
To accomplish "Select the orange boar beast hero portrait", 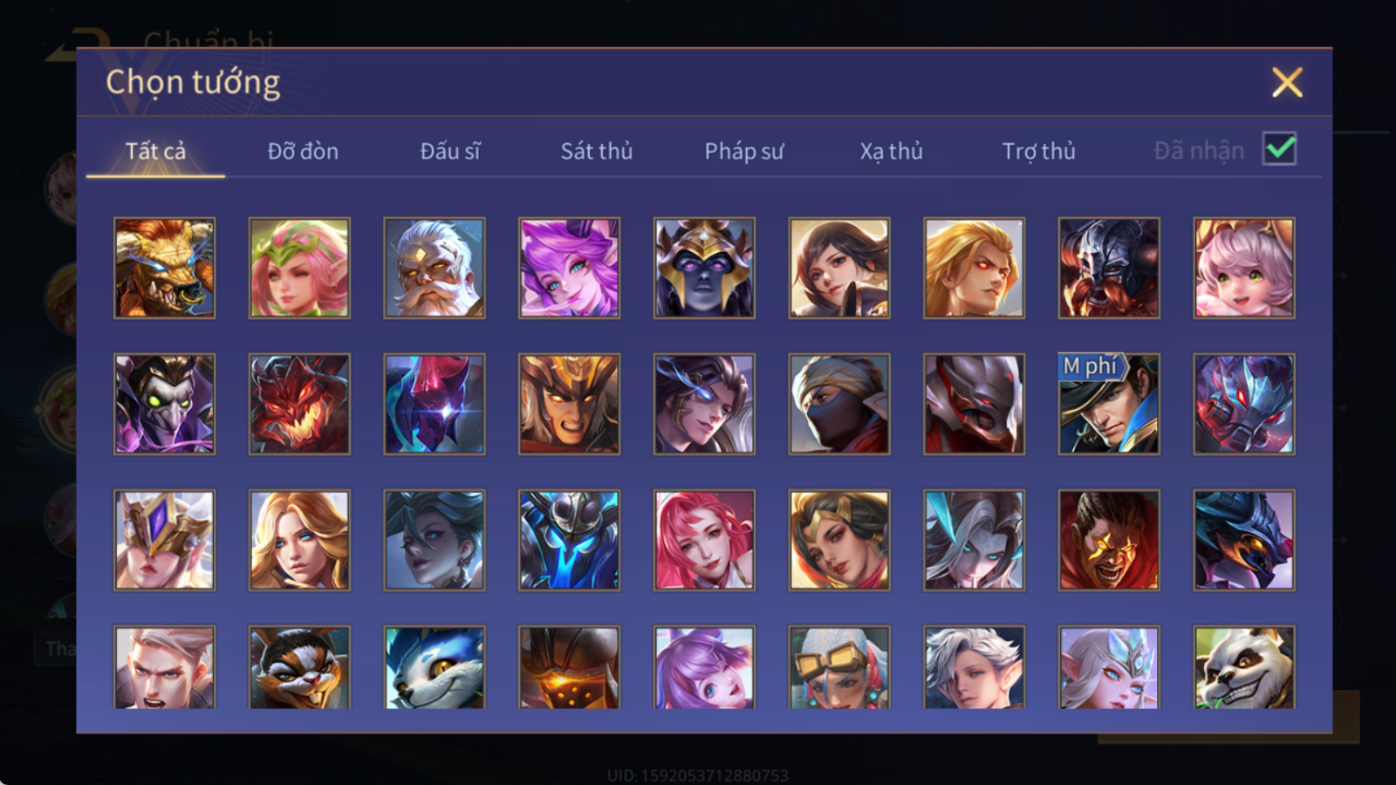I will [164, 268].
